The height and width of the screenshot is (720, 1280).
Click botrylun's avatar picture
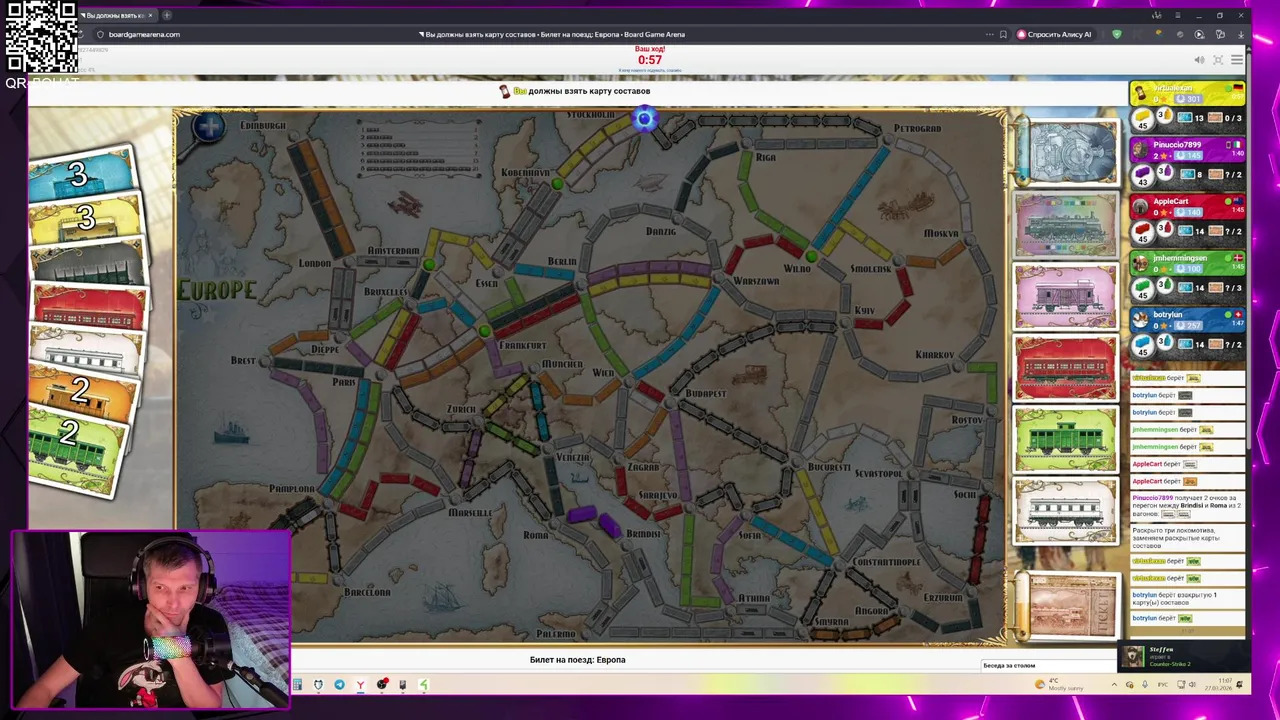tap(1140, 320)
